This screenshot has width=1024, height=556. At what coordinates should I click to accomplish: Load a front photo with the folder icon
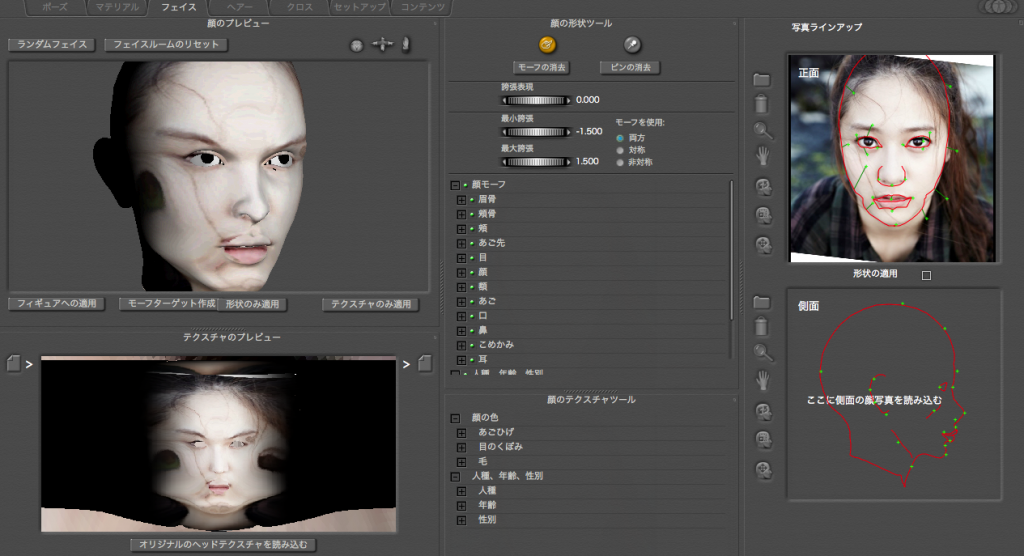(761, 80)
